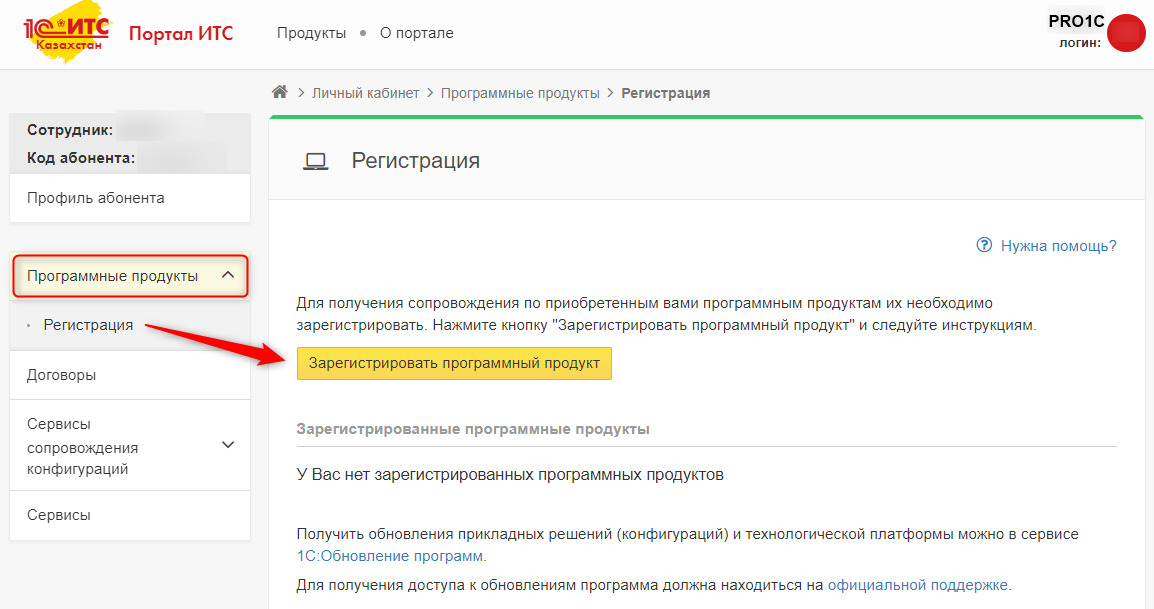This screenshot has height=609, width=1154.
Task: Click the 1C ITS Kazakhstan logo
Action: [x=67, y=33]
